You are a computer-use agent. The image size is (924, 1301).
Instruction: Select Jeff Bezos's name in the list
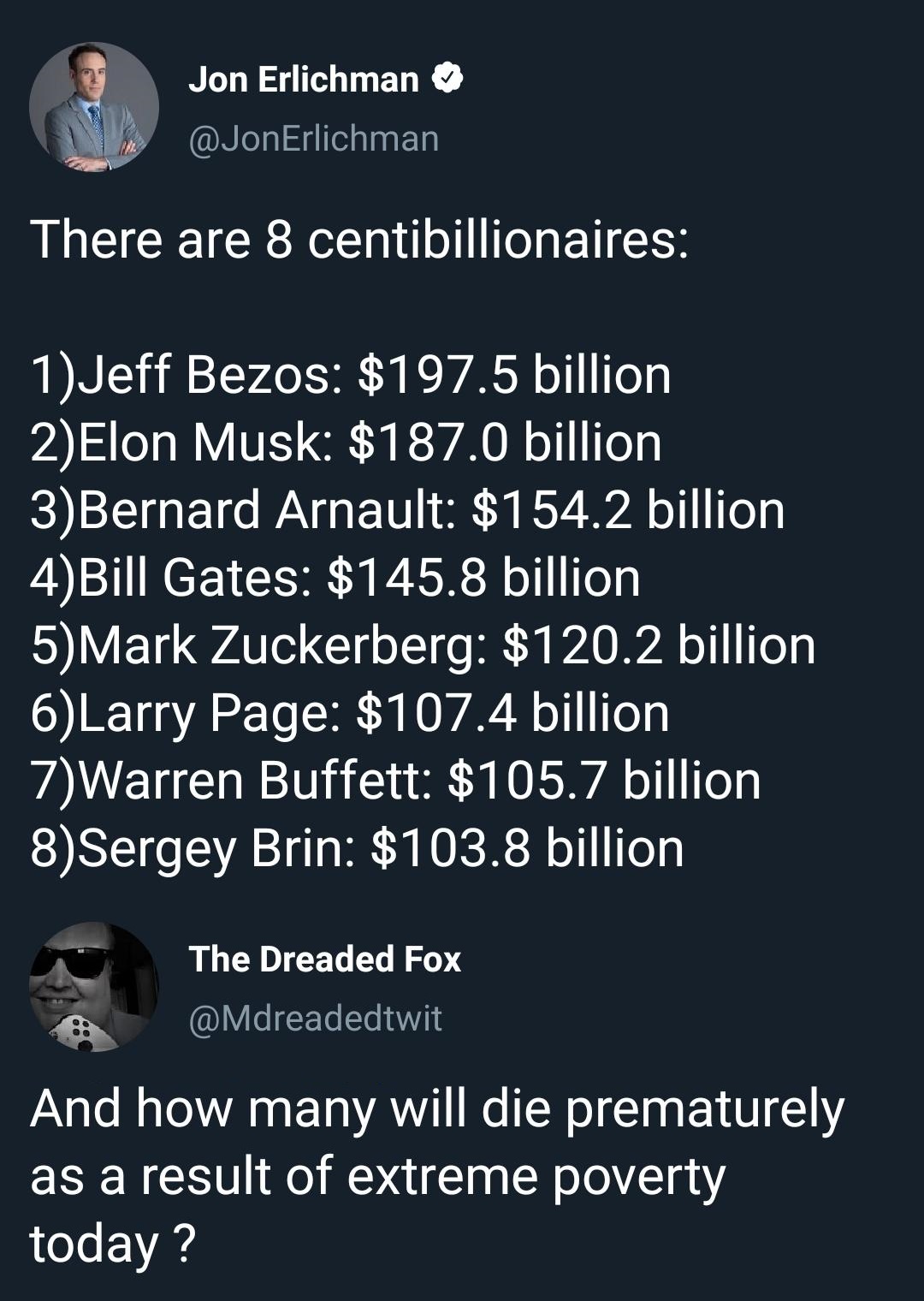tap(208, 376)
